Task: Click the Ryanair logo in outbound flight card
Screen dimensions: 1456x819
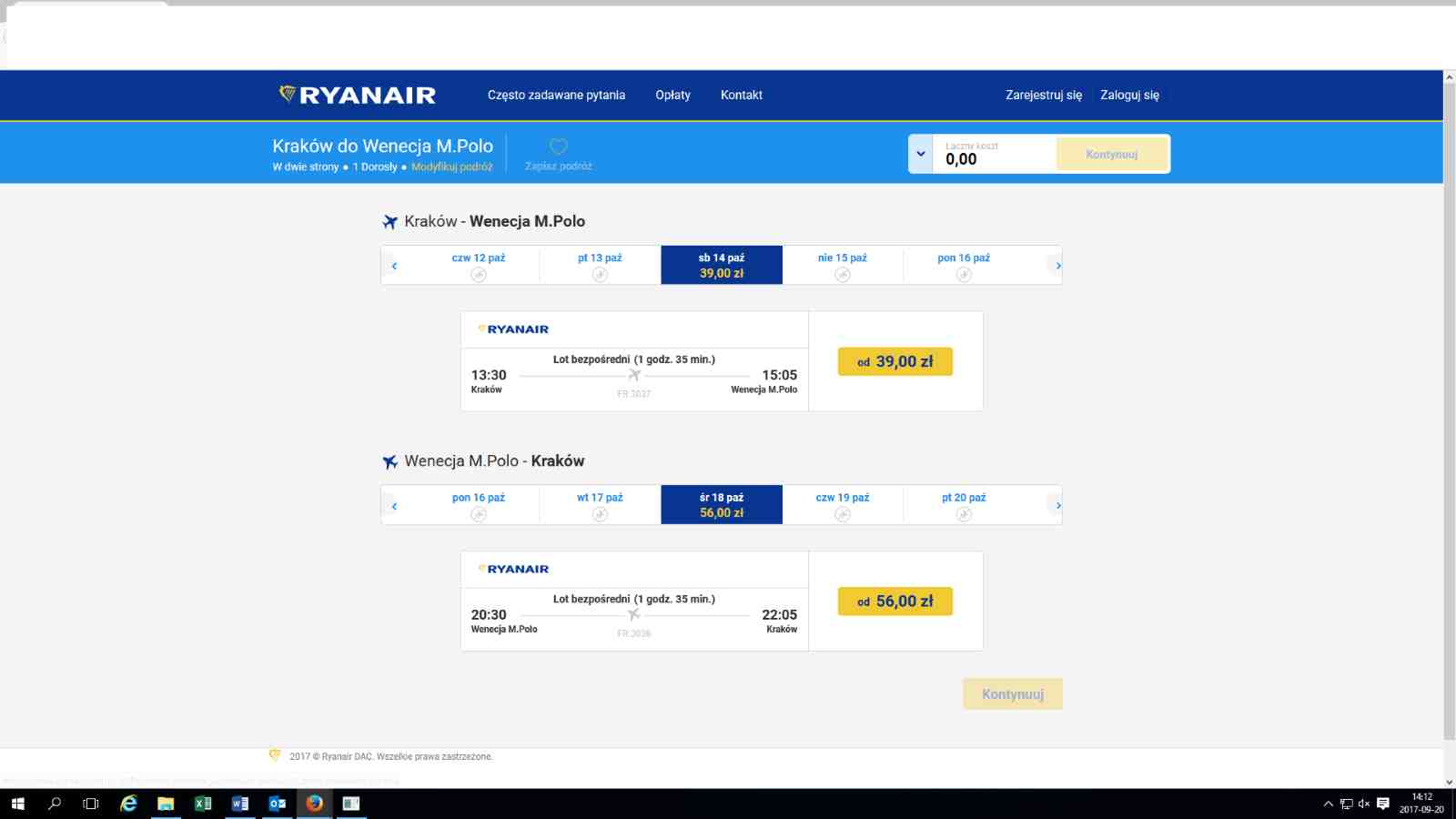Action: (513, 329)
